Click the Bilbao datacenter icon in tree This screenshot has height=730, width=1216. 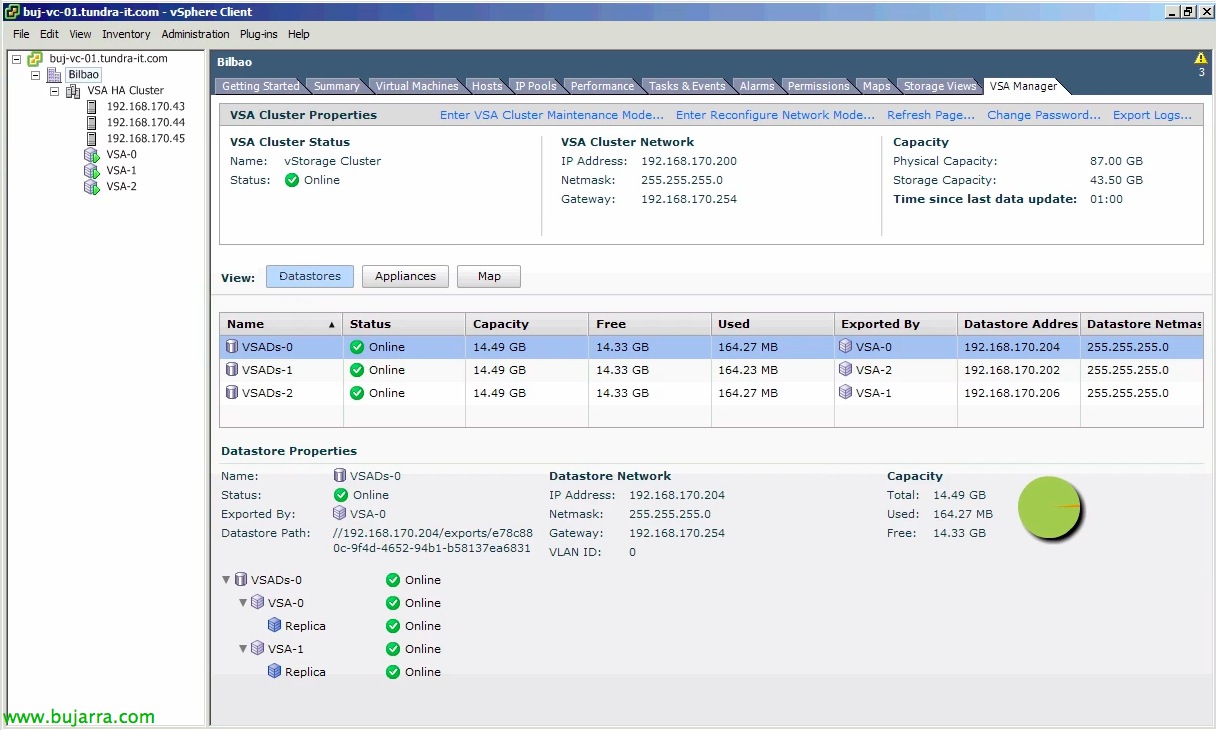coord(54,75)
